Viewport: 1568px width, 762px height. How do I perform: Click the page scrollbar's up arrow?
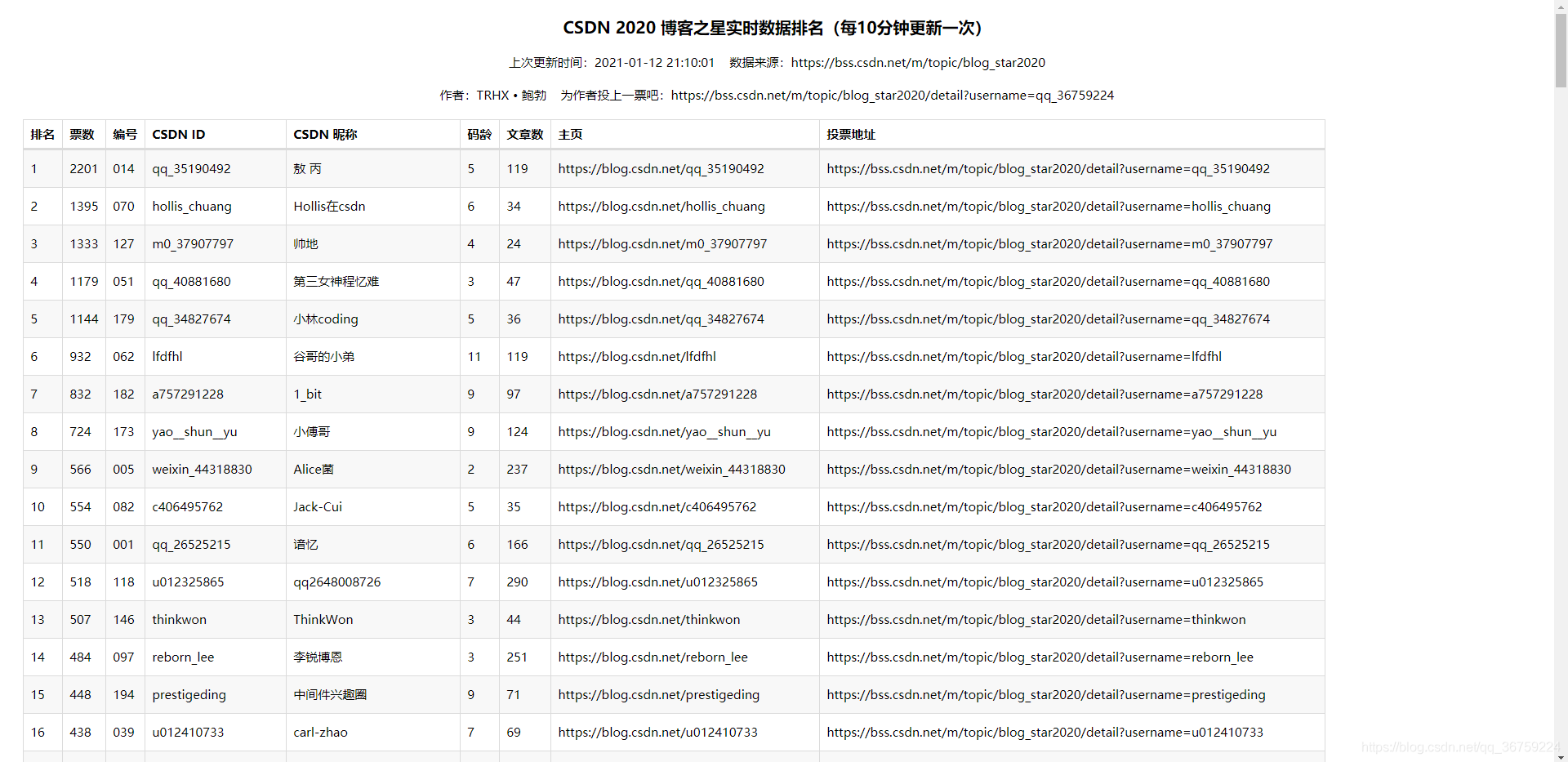click(x=1561, y=7)
